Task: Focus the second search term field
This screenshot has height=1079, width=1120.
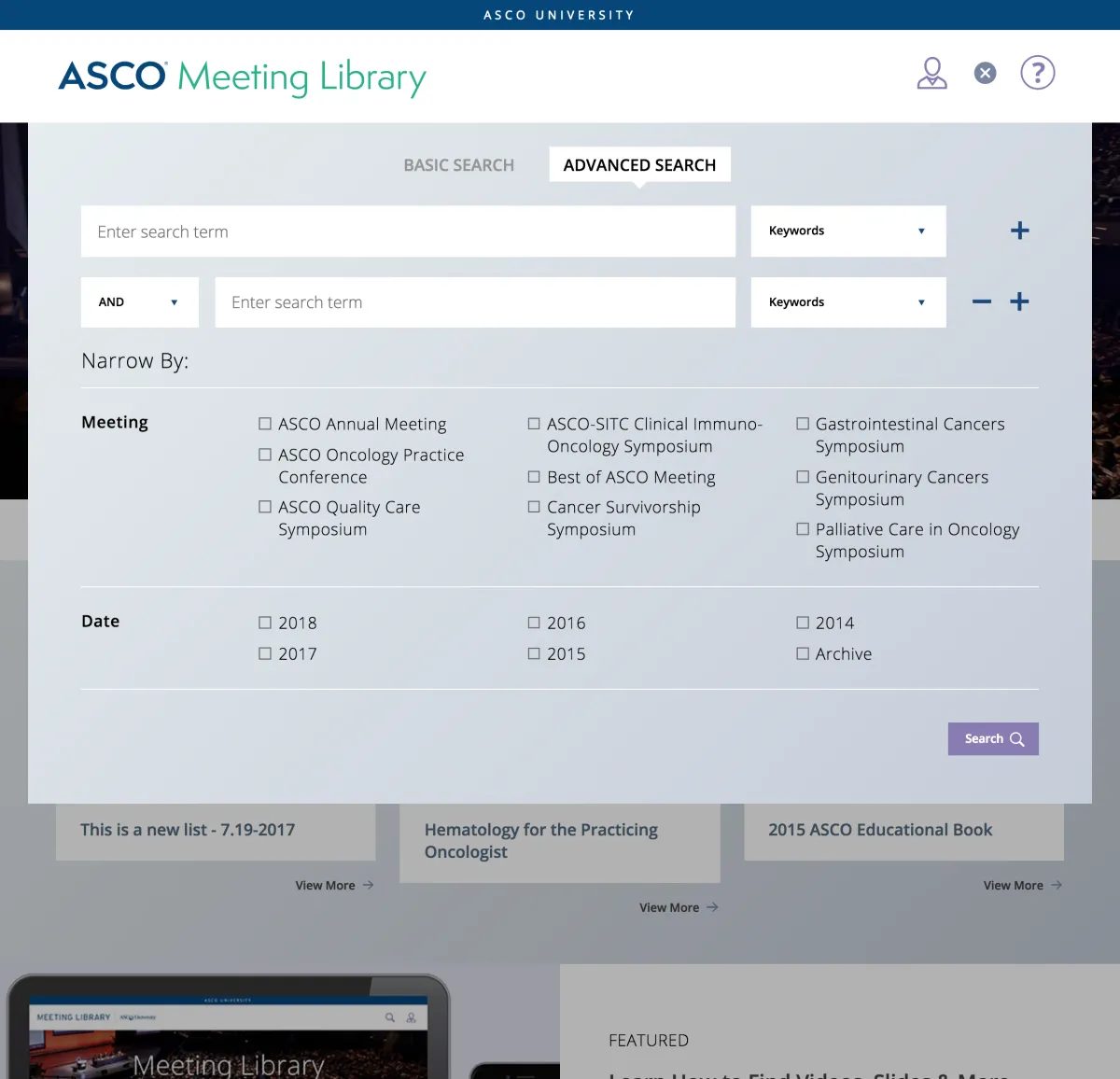Action: click(x=475, y=302)
